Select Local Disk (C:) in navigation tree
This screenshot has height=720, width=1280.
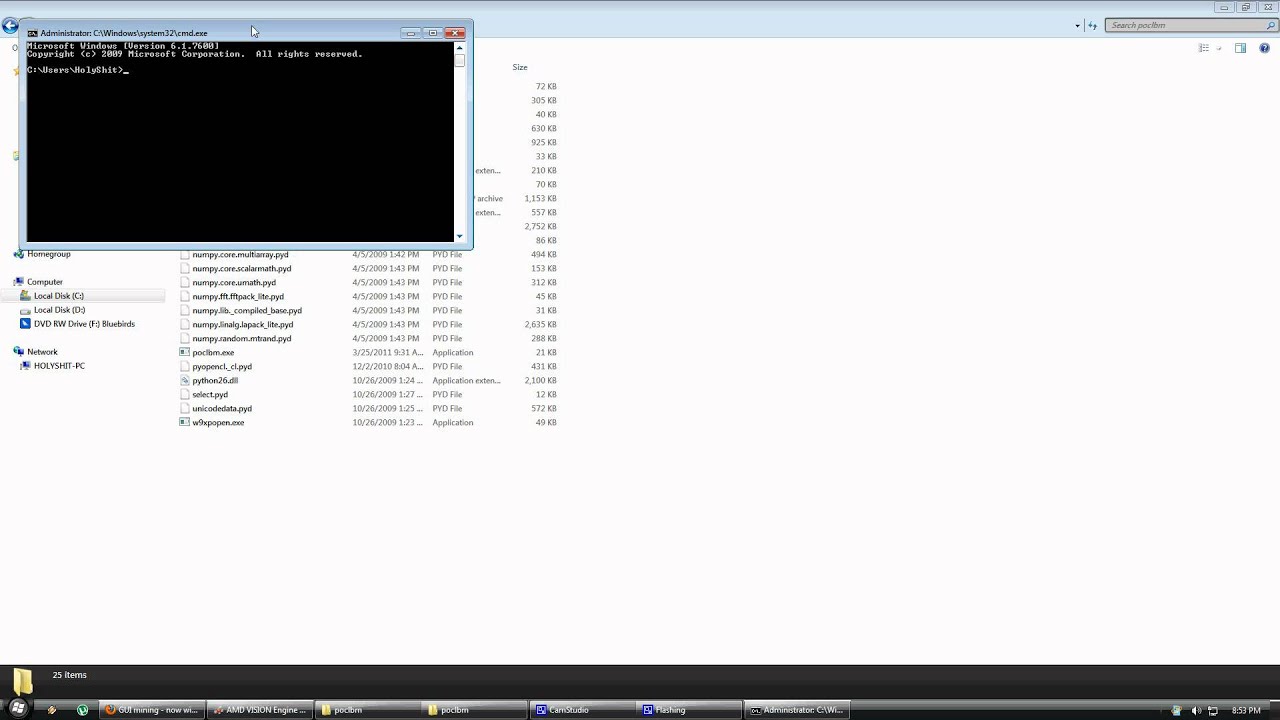pos(59,296)
